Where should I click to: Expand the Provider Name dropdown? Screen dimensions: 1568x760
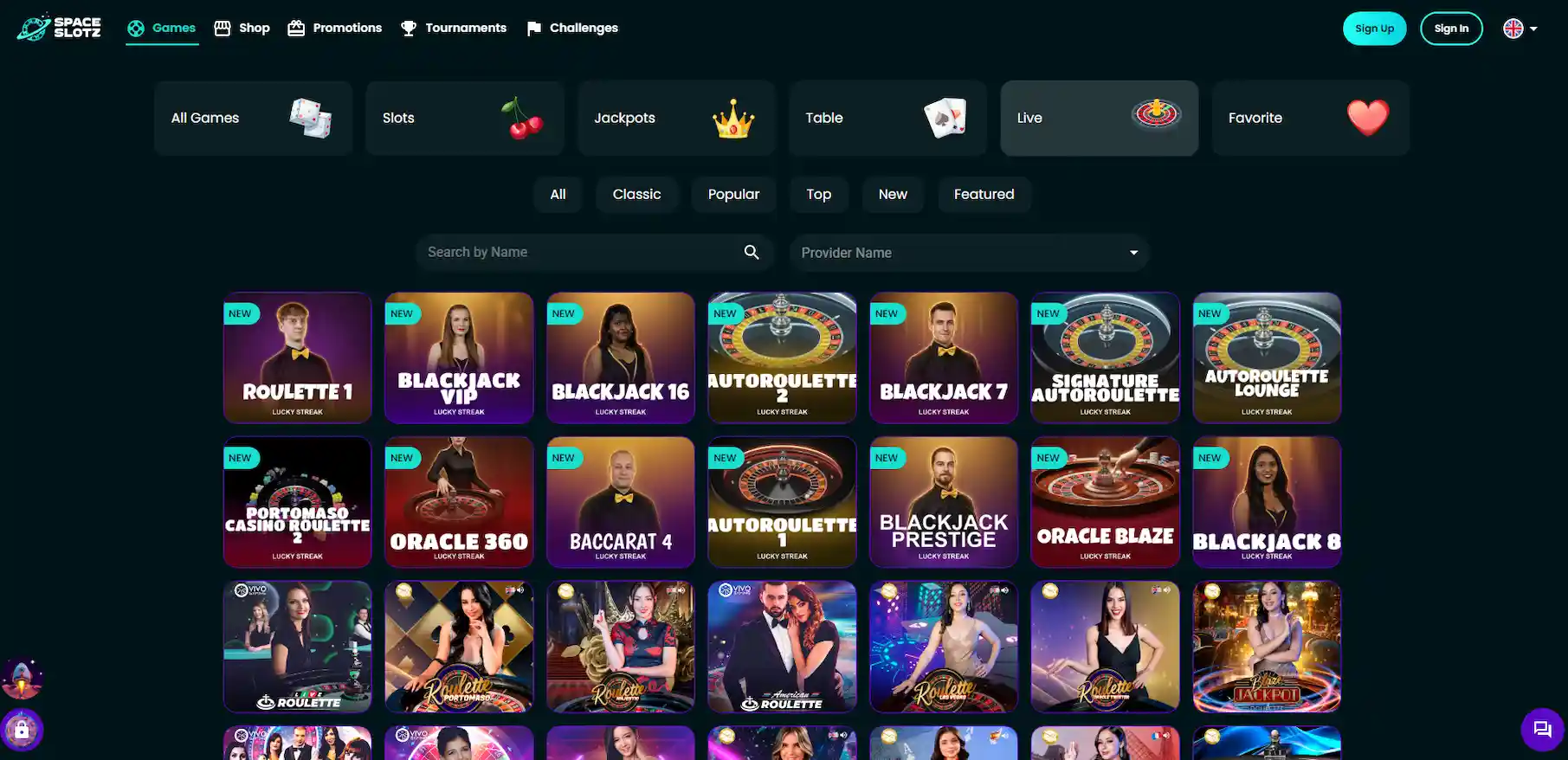969,253
